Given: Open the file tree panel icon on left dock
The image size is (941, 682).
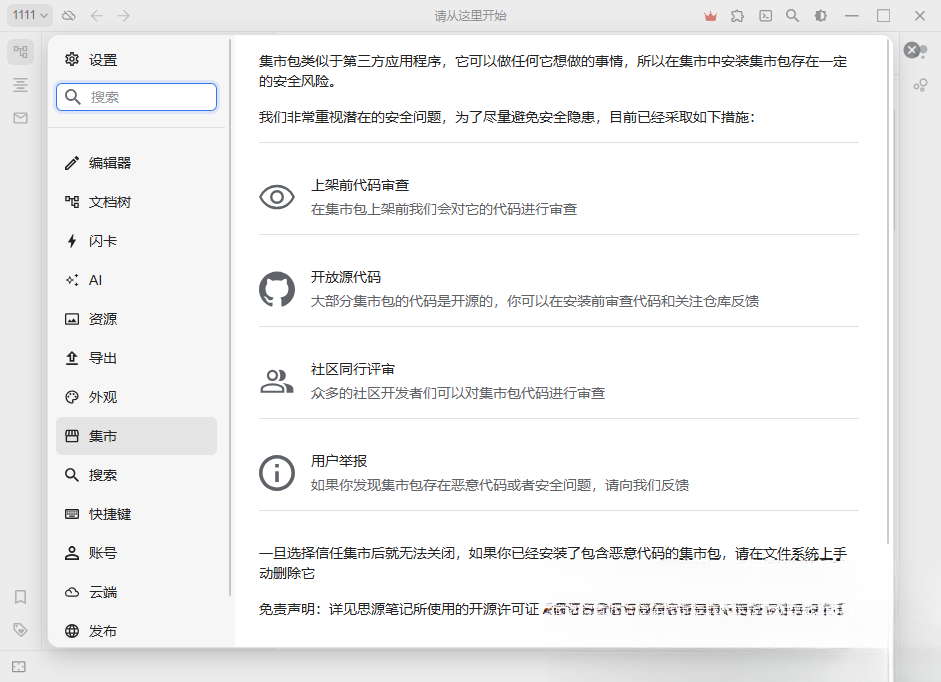Looking at the screenshot, I should (20, 52).
